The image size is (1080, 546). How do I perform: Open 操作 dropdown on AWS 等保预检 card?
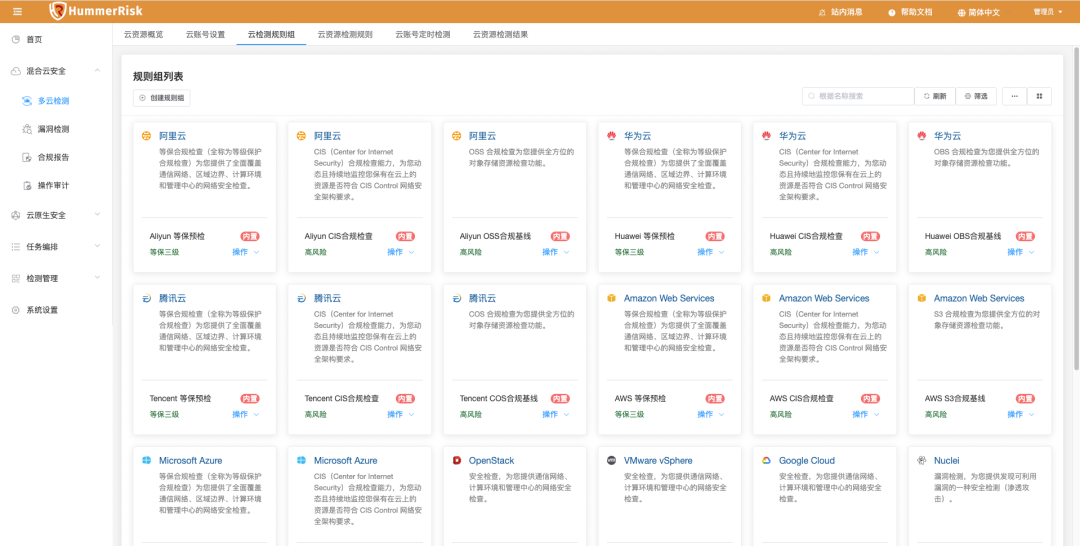(711, 414)
